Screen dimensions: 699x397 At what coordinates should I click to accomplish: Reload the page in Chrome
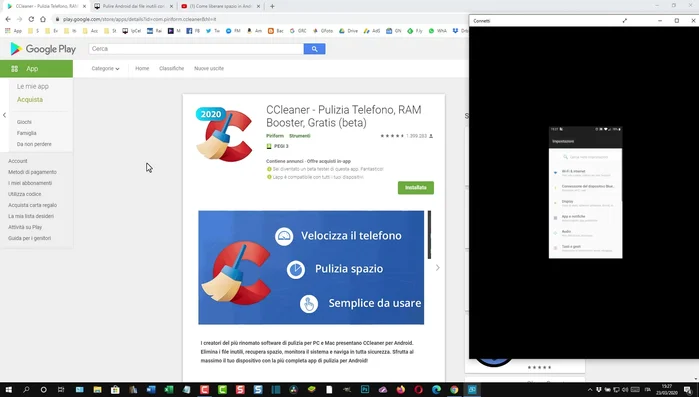pos(31,19)
